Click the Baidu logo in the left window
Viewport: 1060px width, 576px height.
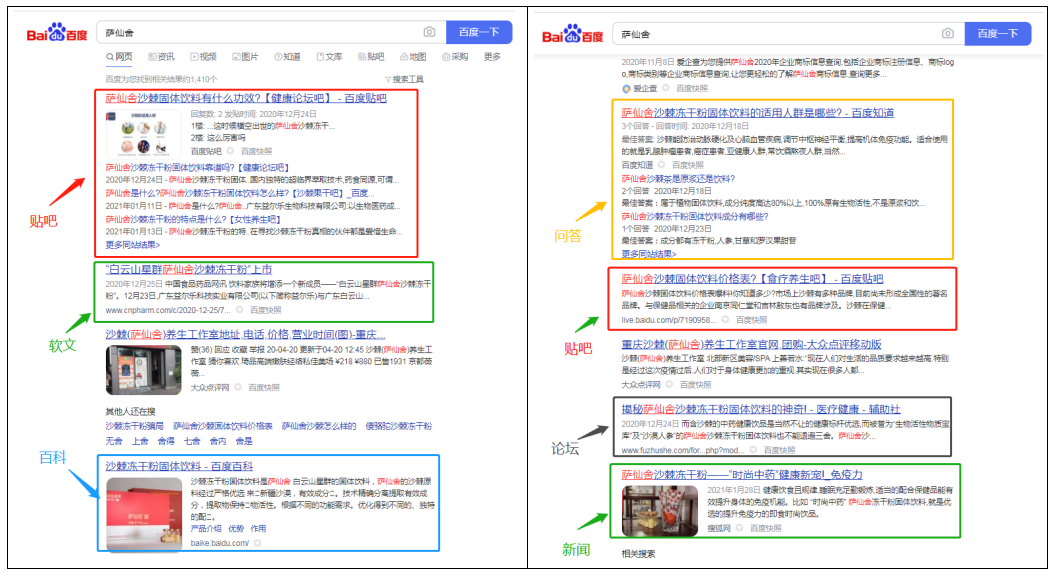57,32
